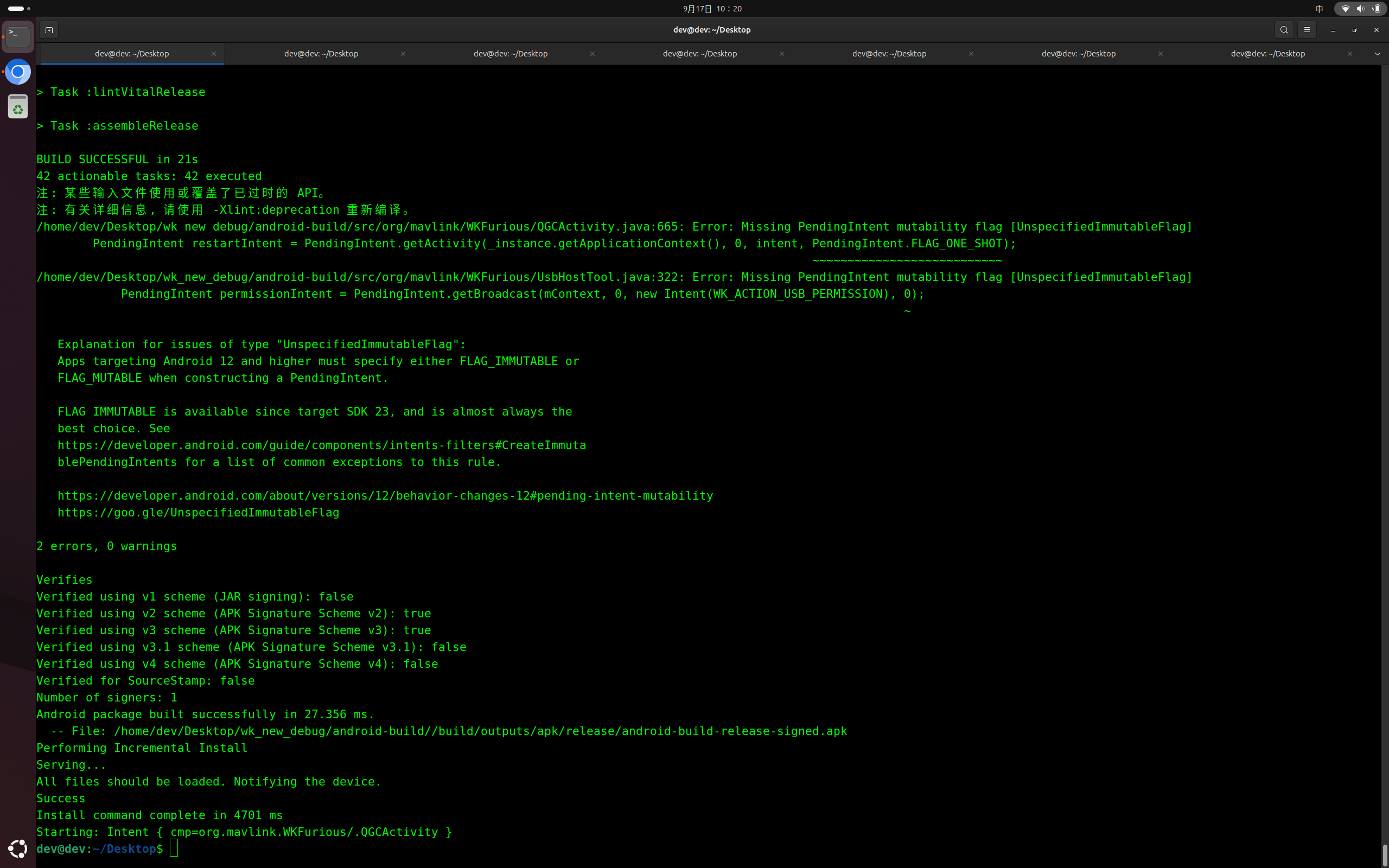Viewport: 1389px width, 868px height.
Task: Open the clock and calendar panel
Action: [712, 9]
